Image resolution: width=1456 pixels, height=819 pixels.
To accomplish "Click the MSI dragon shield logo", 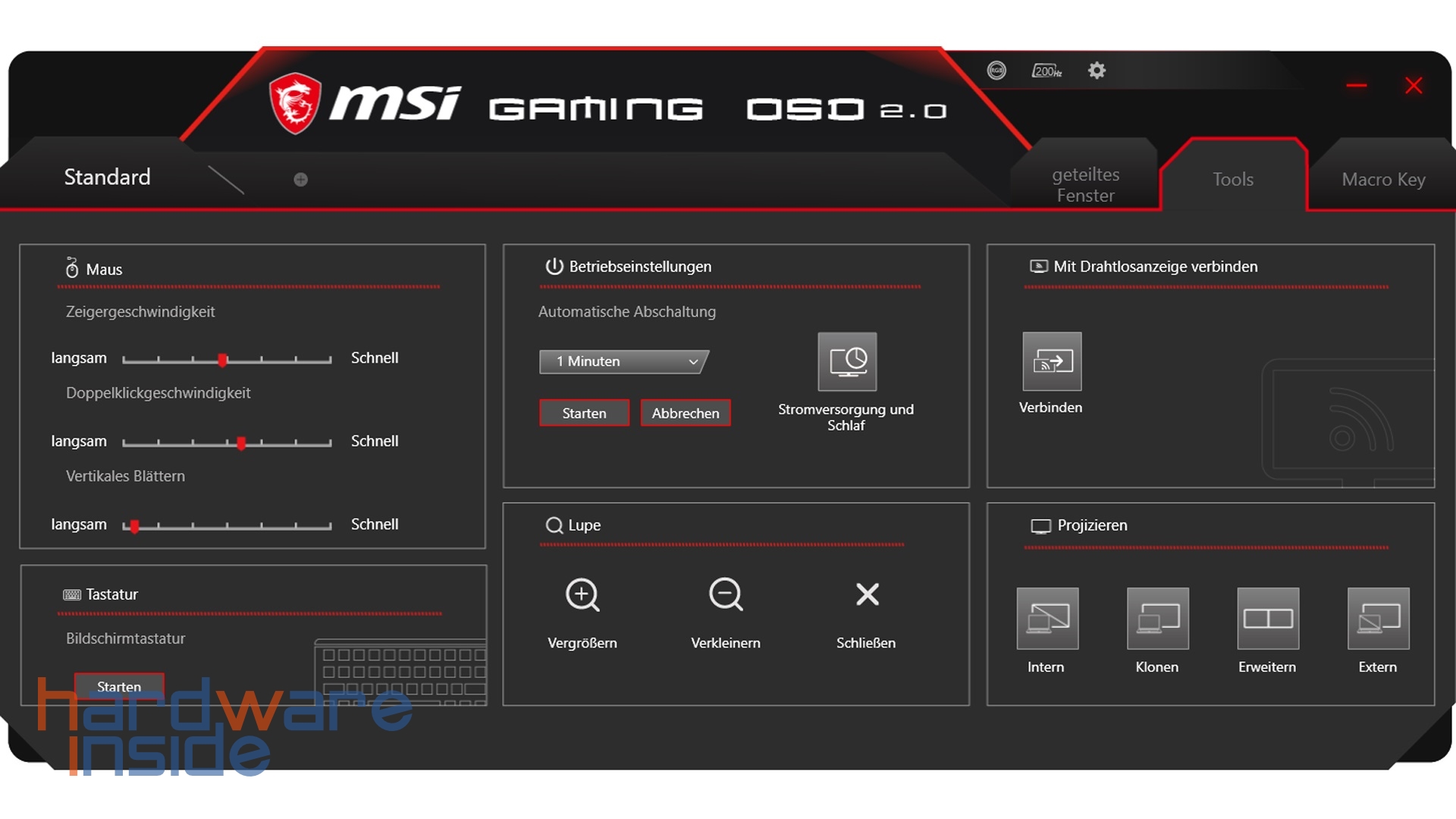I will pos(295,103).
